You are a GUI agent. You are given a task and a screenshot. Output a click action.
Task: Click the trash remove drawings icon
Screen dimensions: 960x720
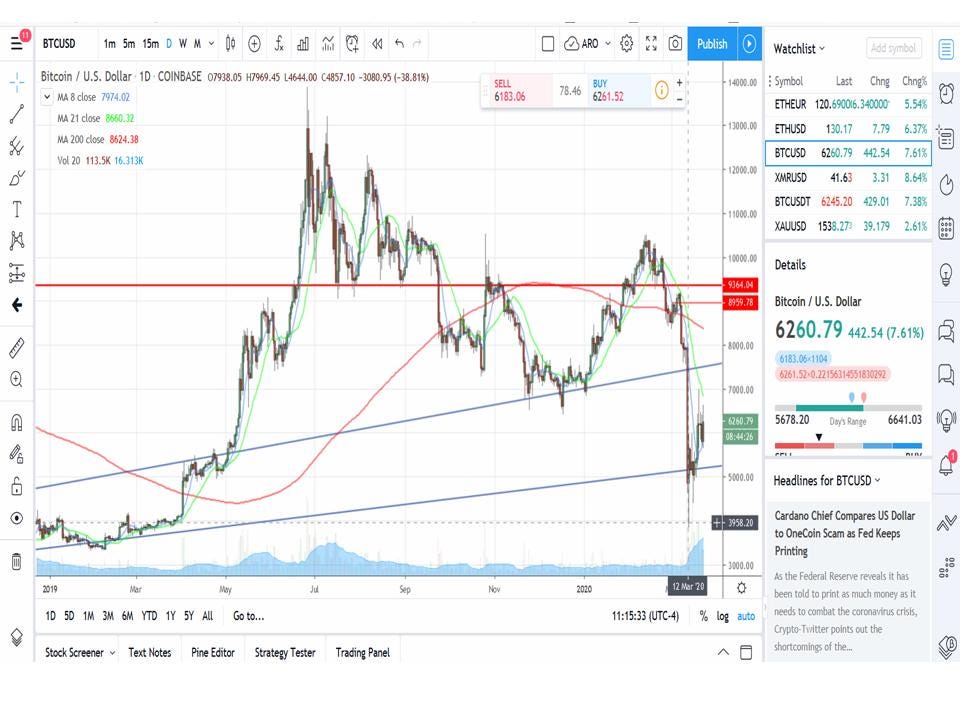(x=17, y=561)
